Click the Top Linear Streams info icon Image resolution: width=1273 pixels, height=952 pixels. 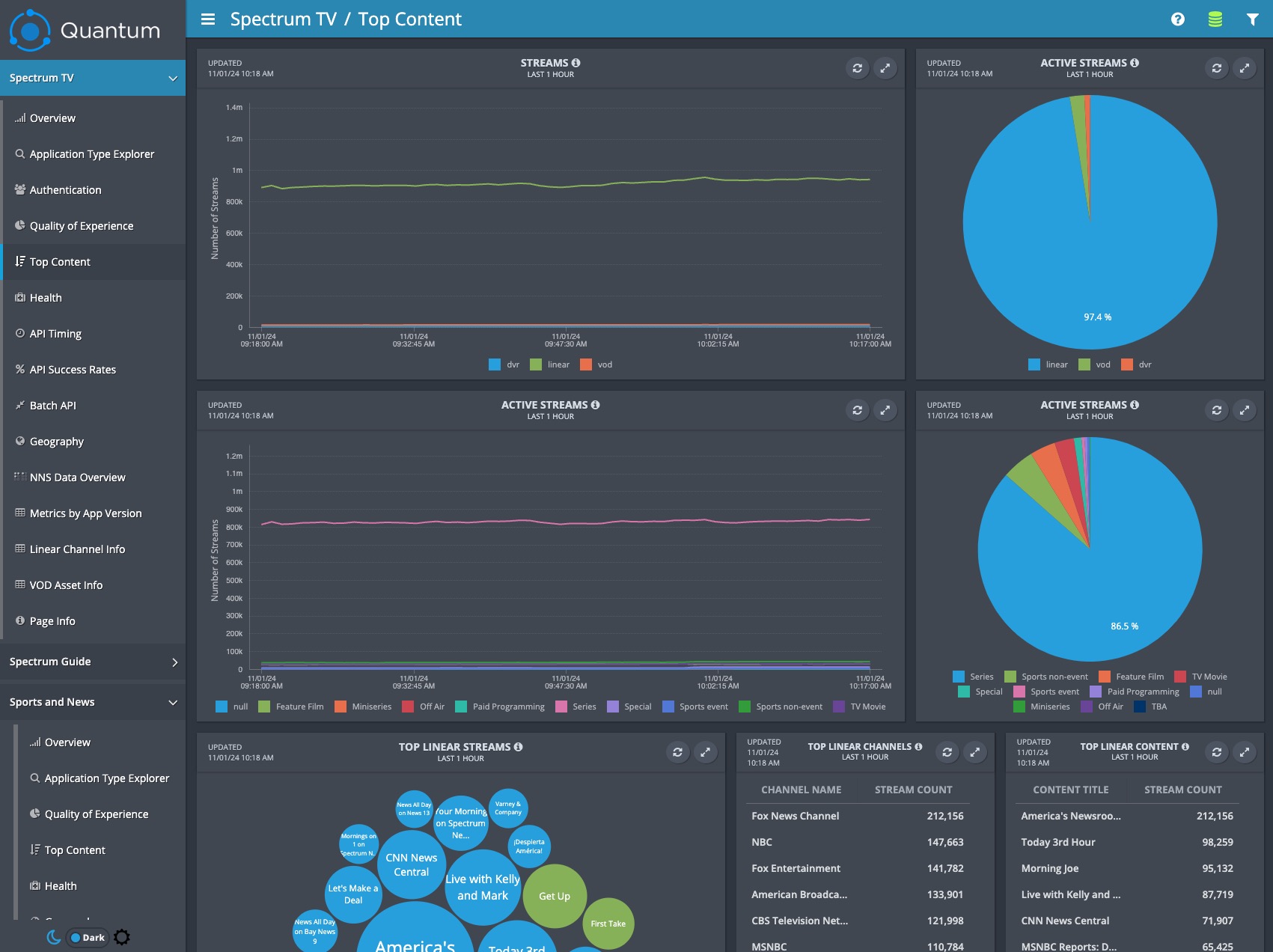point(519,746)
